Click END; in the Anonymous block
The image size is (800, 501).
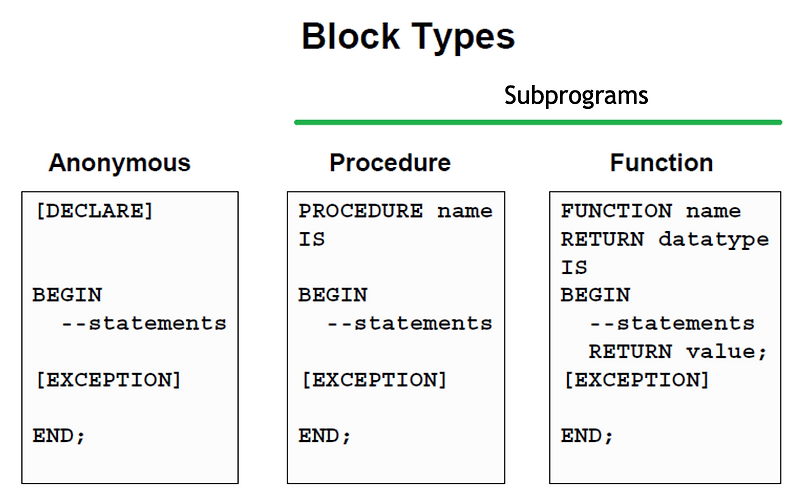pyautogui.click(x=59, y=436)
